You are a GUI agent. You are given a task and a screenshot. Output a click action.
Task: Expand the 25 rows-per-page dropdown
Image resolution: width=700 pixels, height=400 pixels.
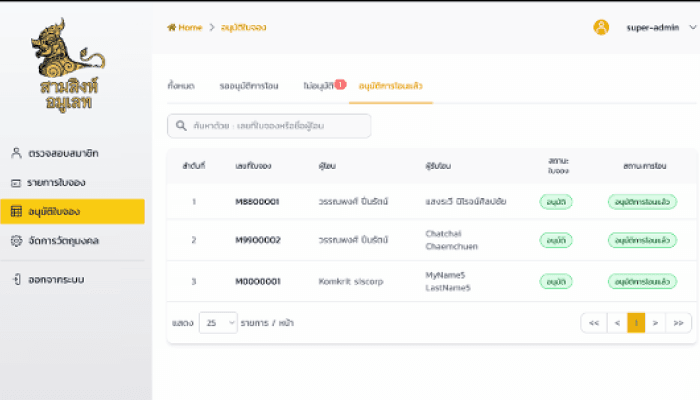218,323
